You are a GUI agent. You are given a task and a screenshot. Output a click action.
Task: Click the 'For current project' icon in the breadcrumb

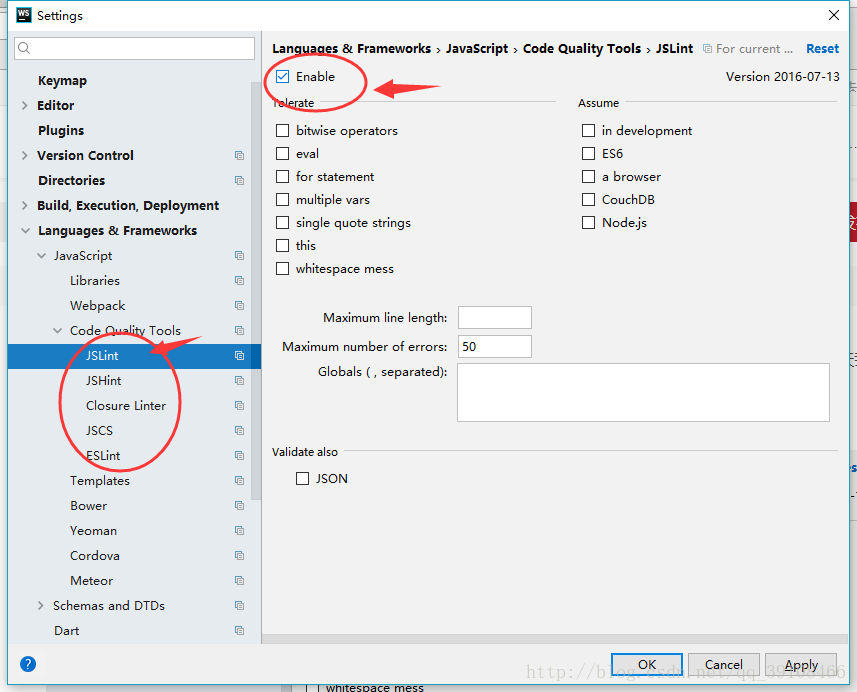point(707,49)
